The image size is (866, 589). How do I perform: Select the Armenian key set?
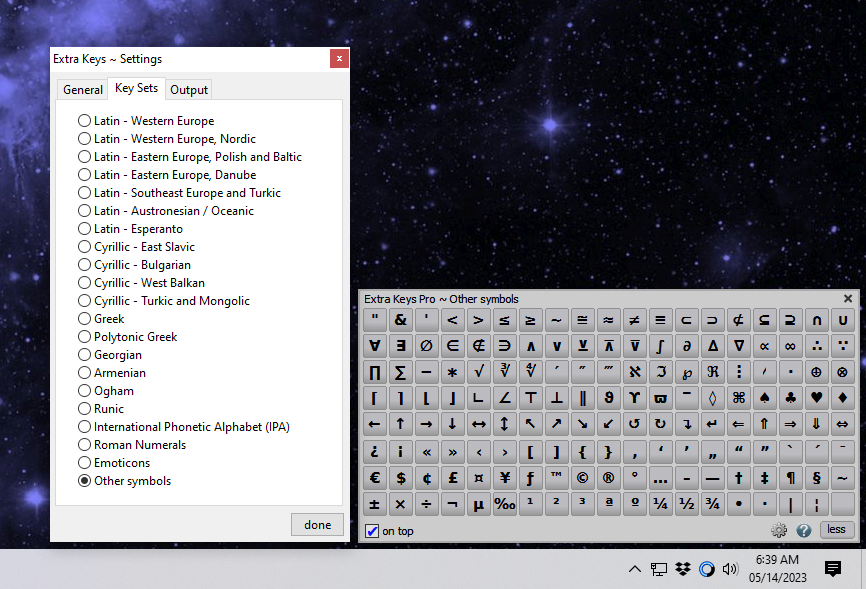tap(112, 372)
